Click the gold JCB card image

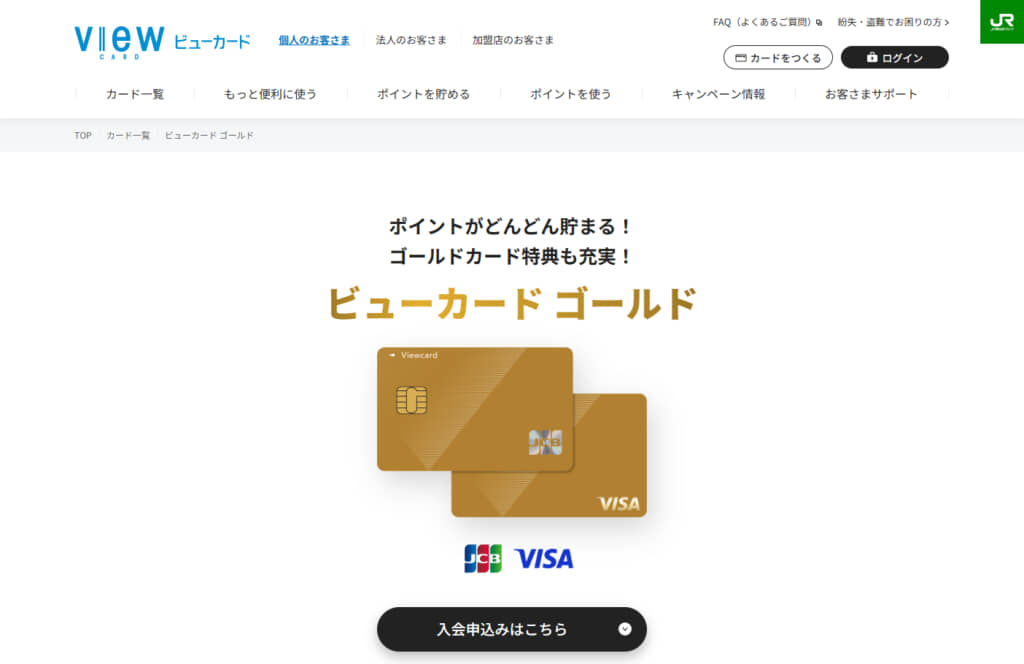click(x=475, y=409)
